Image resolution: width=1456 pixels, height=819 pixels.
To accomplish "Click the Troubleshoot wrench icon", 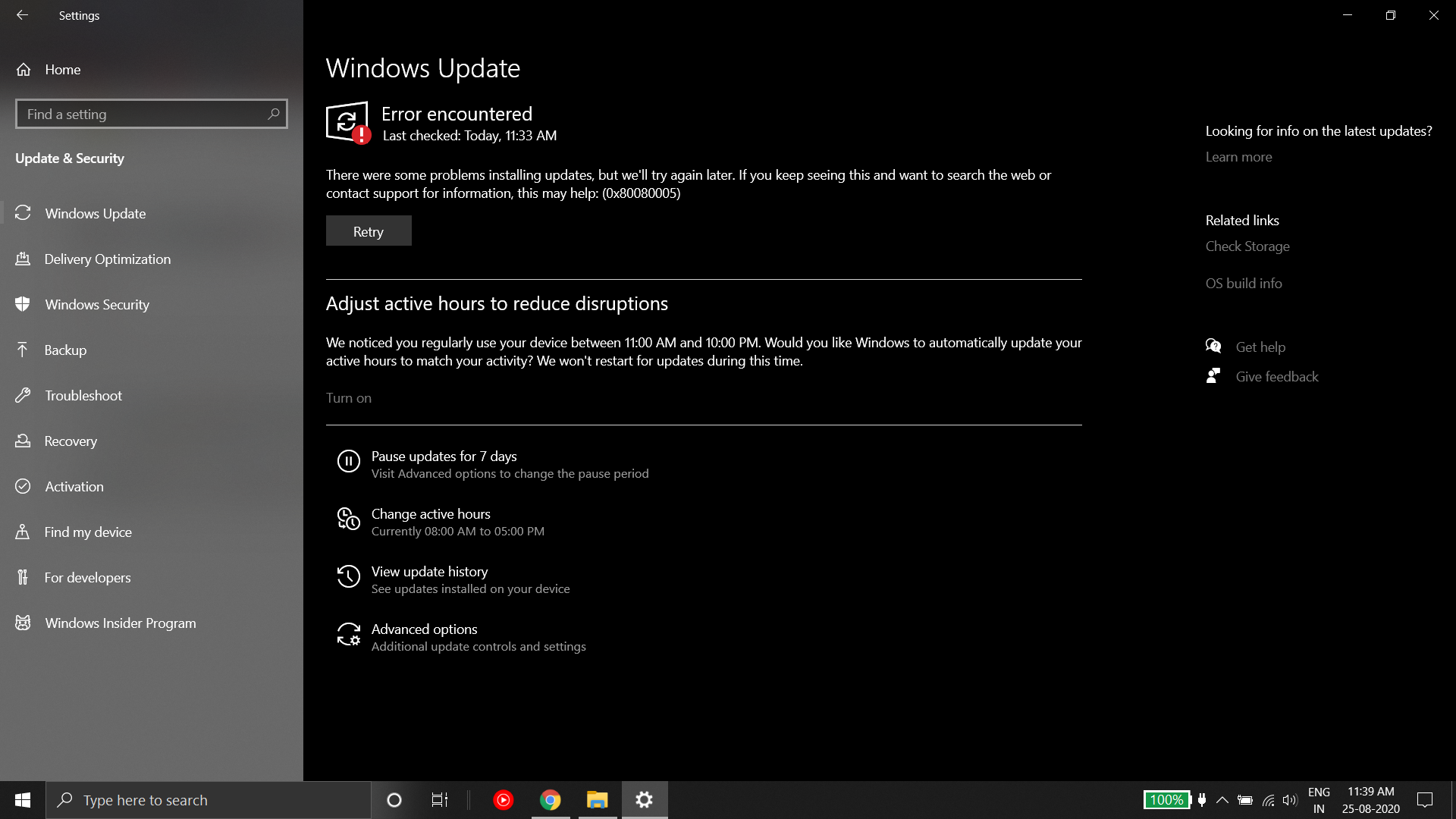I will pyautogui.click(x=23, y=395).
